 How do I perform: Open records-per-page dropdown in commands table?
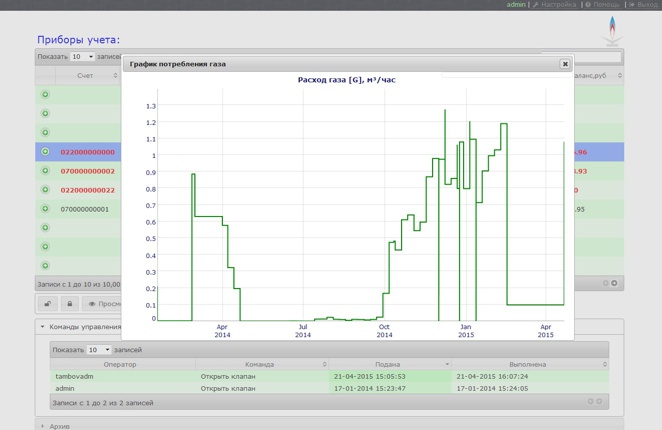click(98, 350)
